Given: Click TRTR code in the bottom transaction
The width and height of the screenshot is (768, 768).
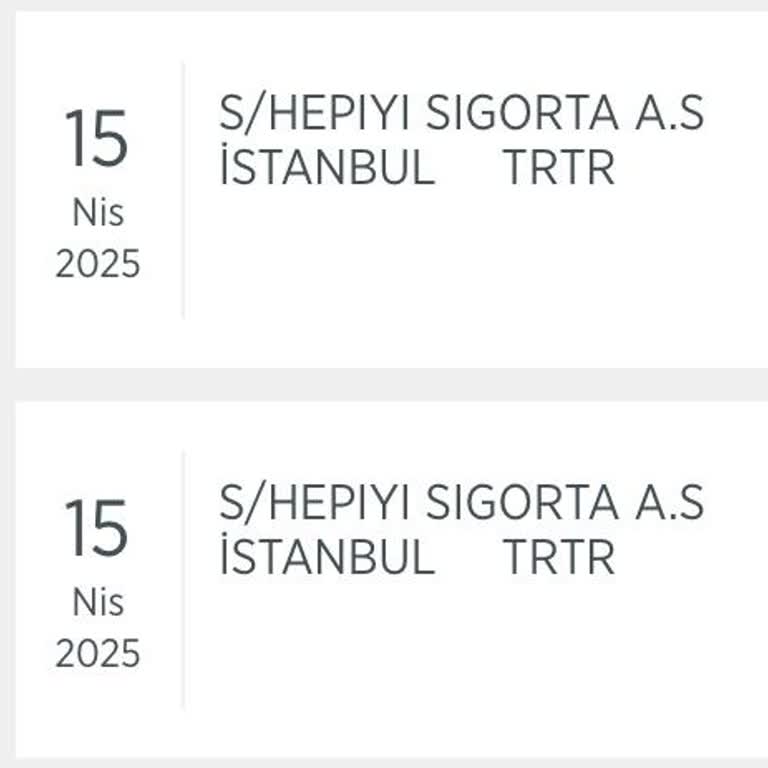Looking at the screenshot, I should 558,556.
